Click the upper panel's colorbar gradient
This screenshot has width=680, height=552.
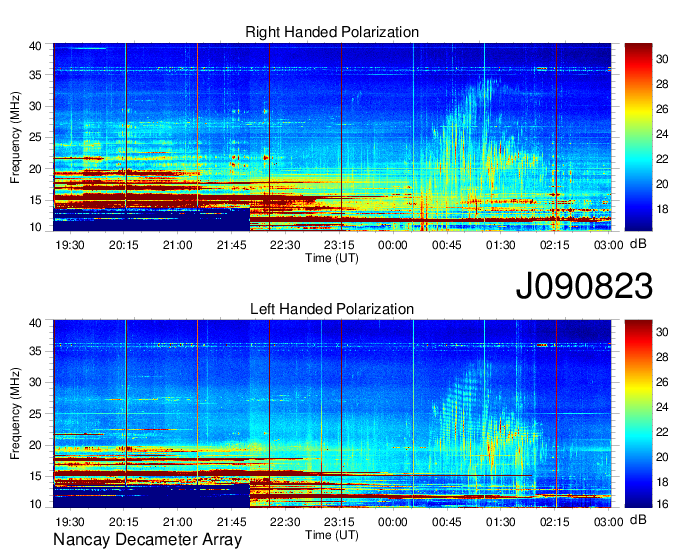pyautogui.click(x=638, y=137)
